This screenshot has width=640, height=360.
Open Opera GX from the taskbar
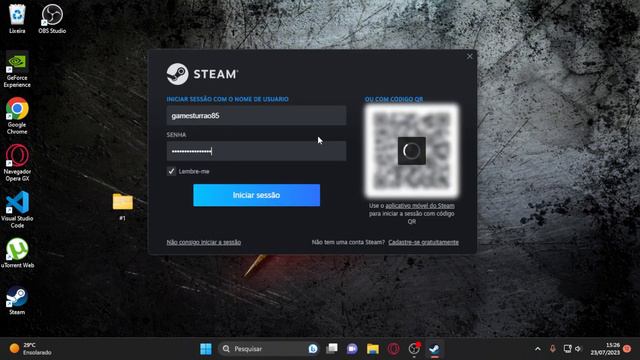coord(393,349)
